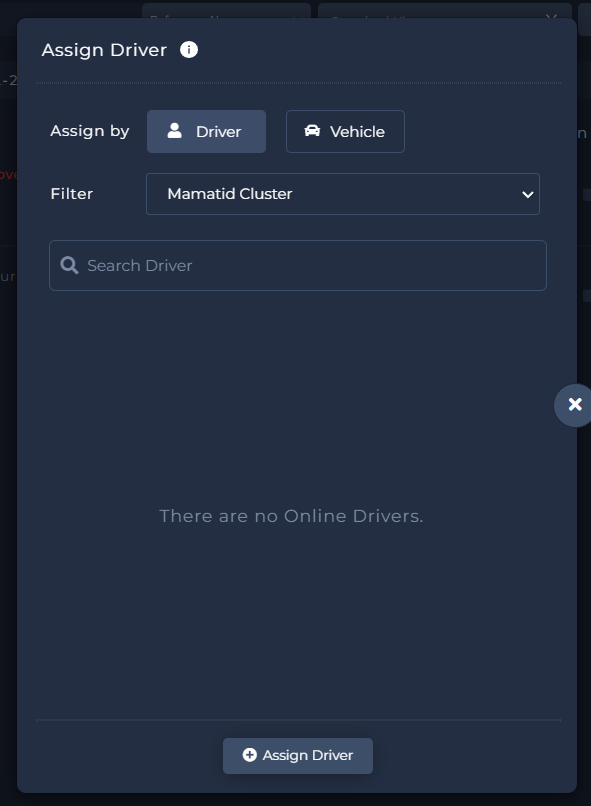Select assign by Driver option
This screenshot has width=591, height=806.
206,132
